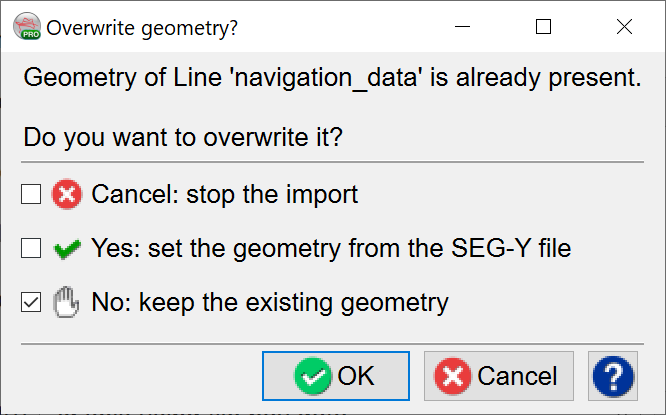
Task: Click the "Do you want to overwrite it?" message
Action: point(183,137)
